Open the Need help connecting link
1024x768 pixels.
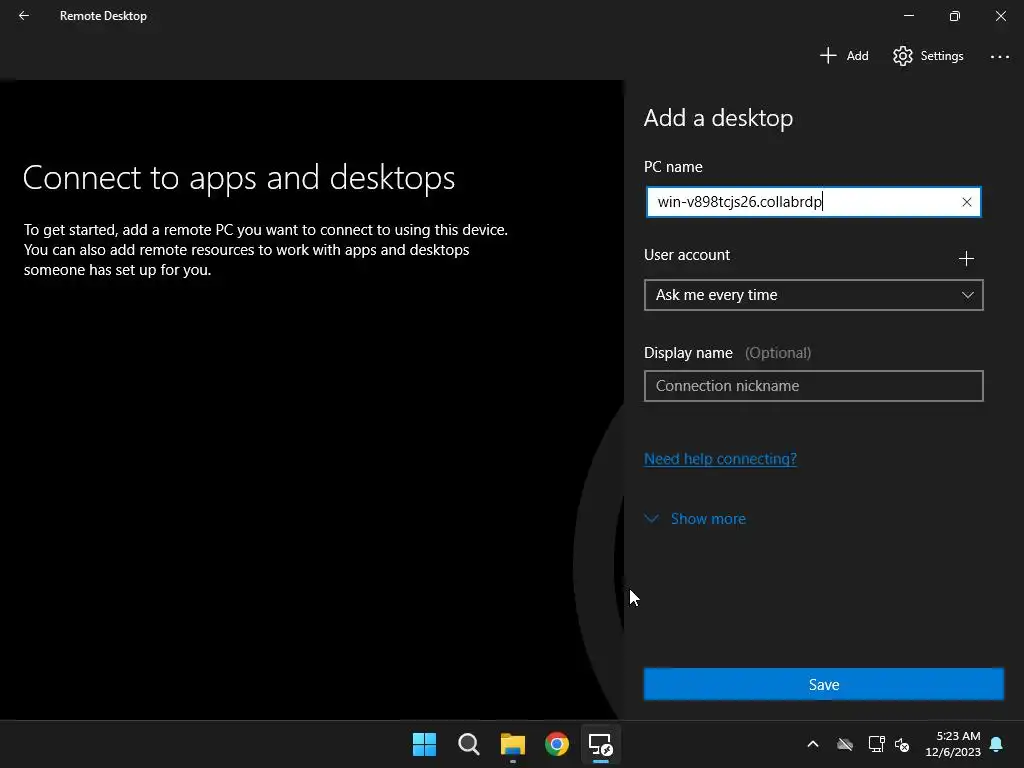(x=720, y=458)
